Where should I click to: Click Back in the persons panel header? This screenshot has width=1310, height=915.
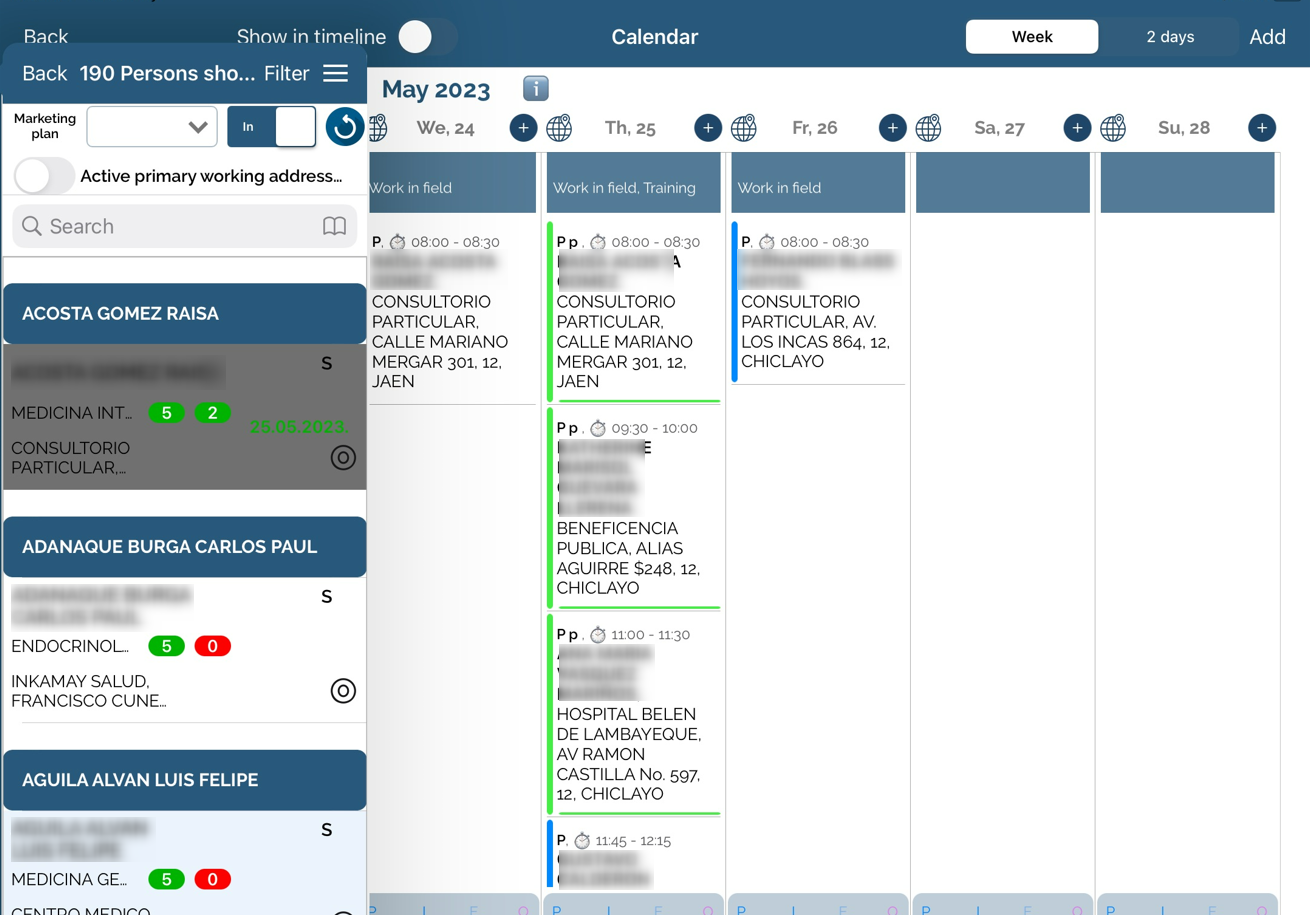coord(44,74)
